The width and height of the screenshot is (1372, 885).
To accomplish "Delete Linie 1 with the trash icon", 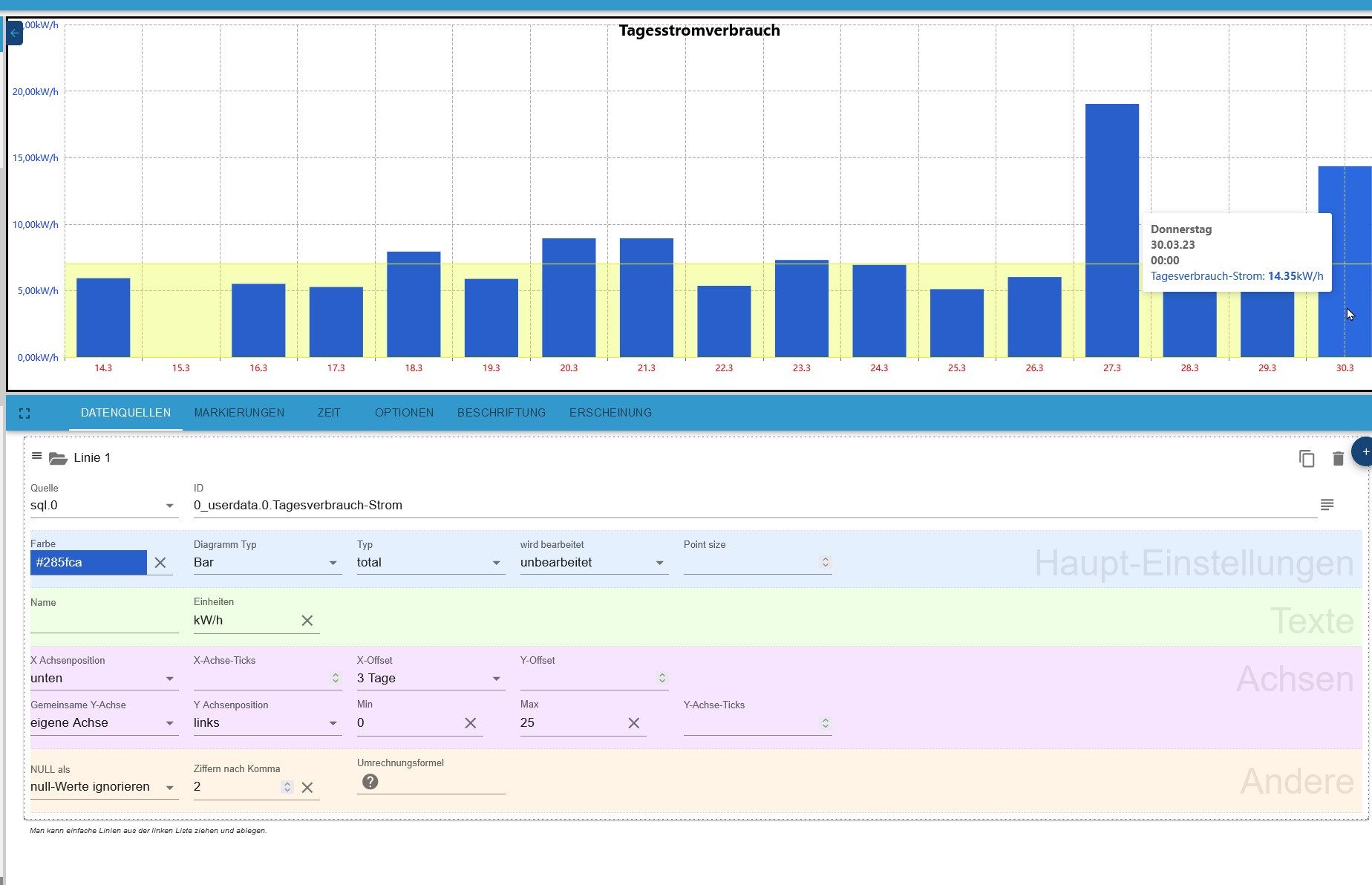I will [x=1338, y=459].
